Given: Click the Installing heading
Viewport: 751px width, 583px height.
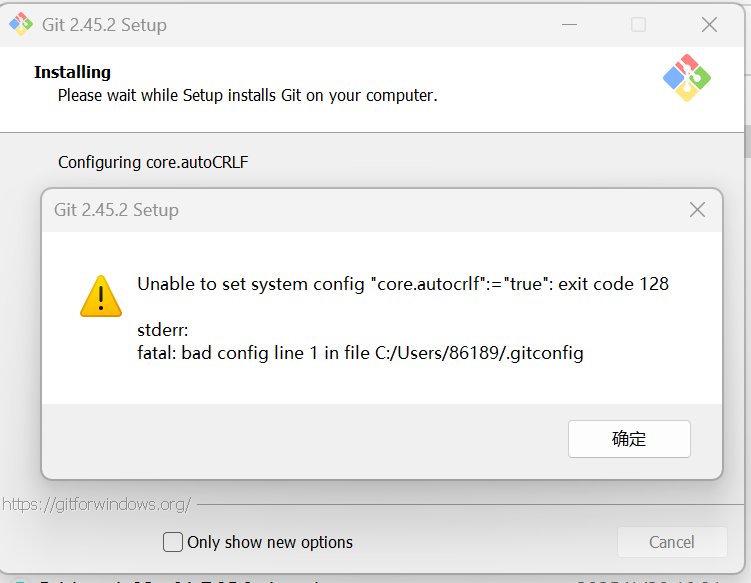Looking at the screenshot, I should 72,72.
